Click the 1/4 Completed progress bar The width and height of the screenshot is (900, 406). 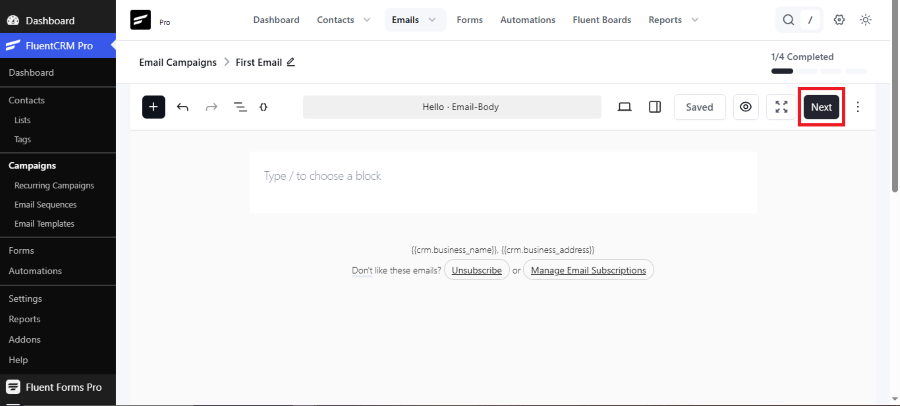pos(819,71)
